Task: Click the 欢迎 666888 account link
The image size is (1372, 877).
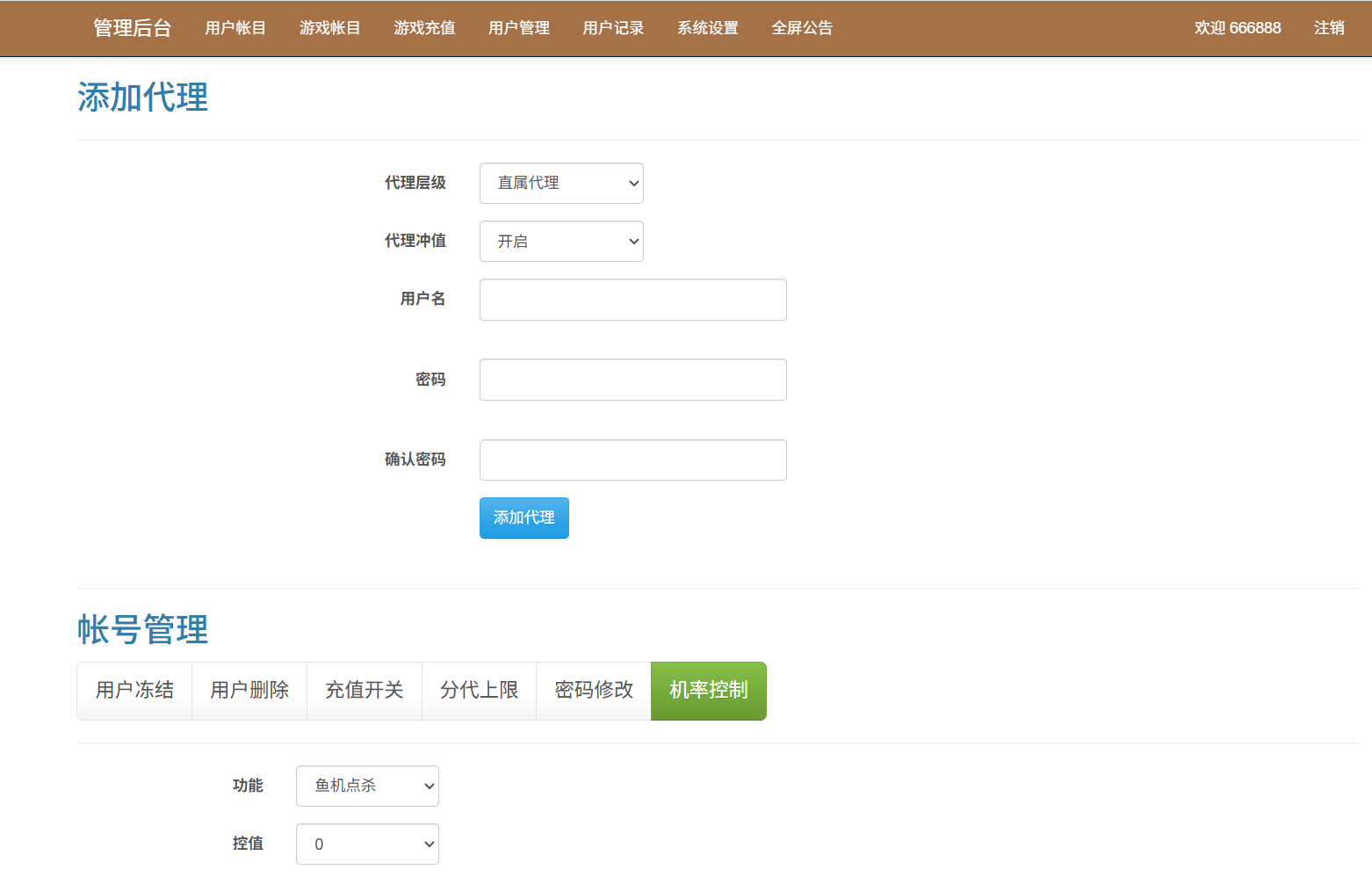Action: click(x=1237, y=28)
